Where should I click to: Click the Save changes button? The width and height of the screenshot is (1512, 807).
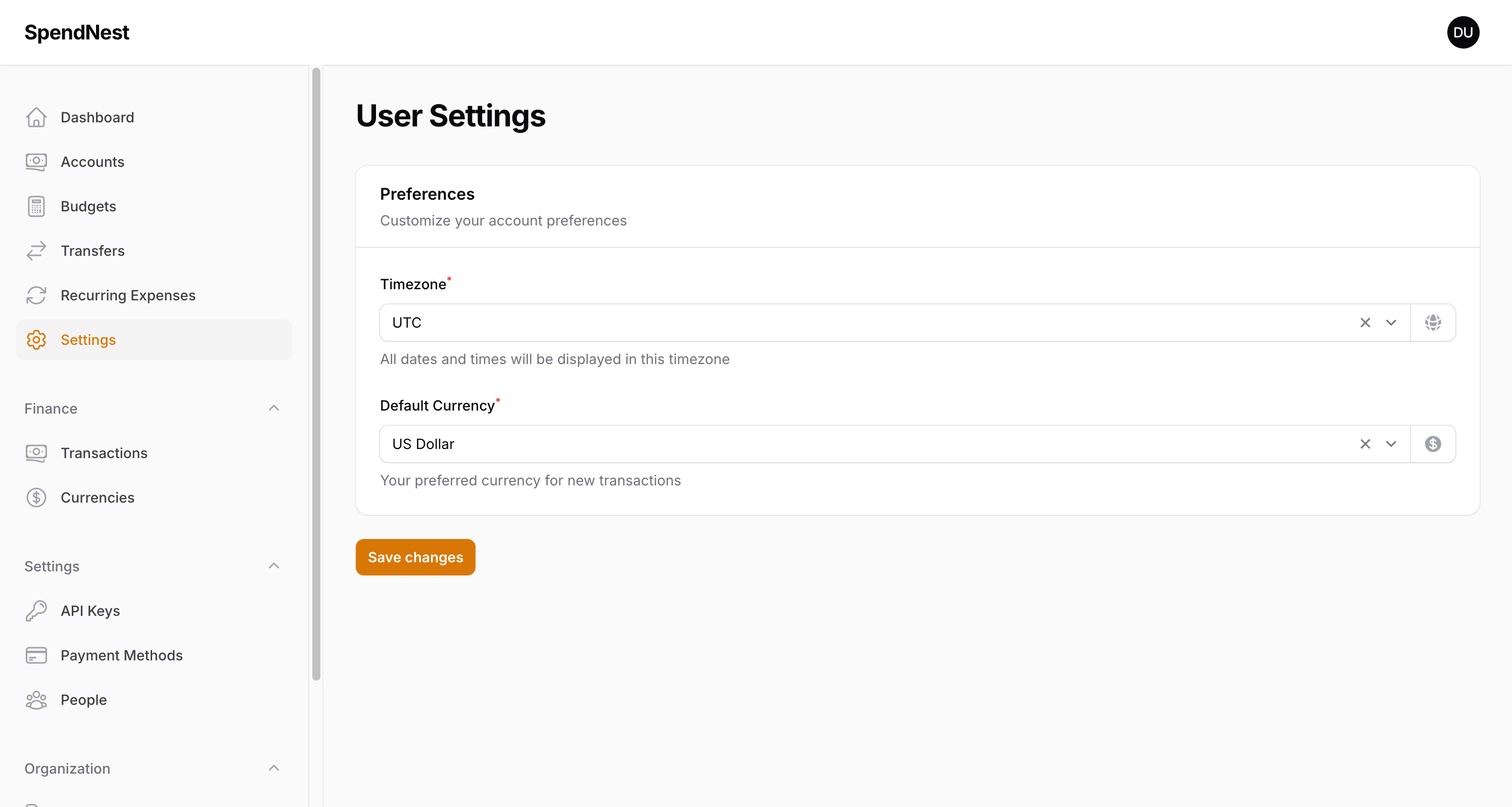(x=415, y=557)
